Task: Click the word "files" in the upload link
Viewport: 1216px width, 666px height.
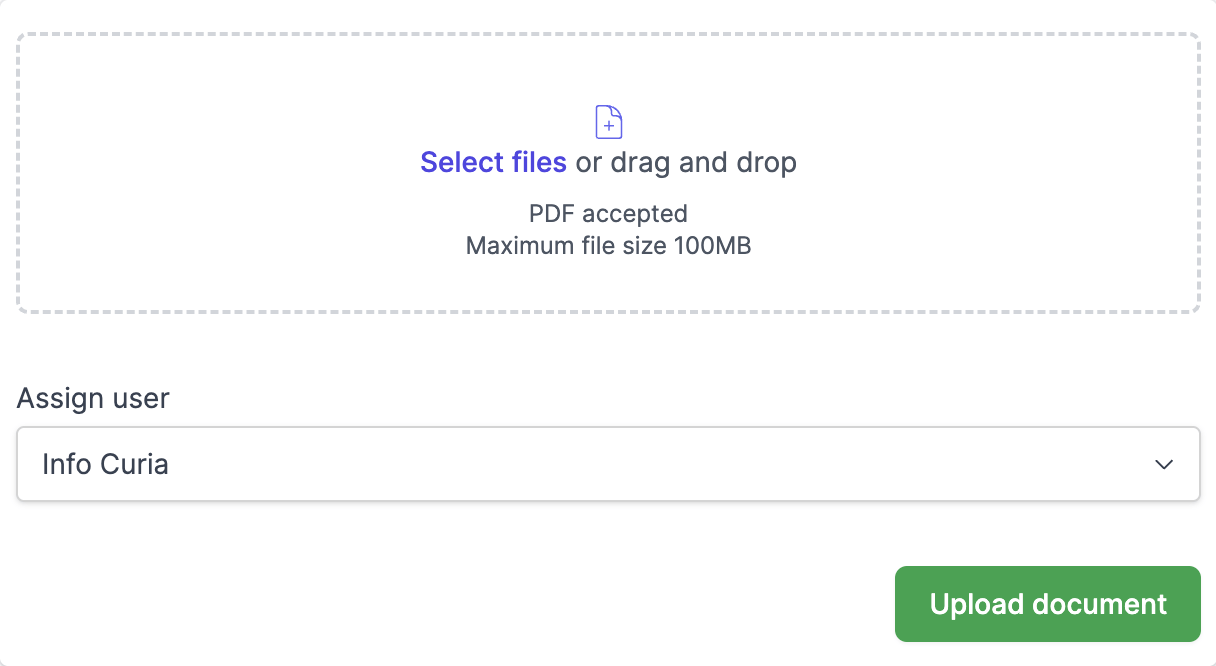Action: 540,162
